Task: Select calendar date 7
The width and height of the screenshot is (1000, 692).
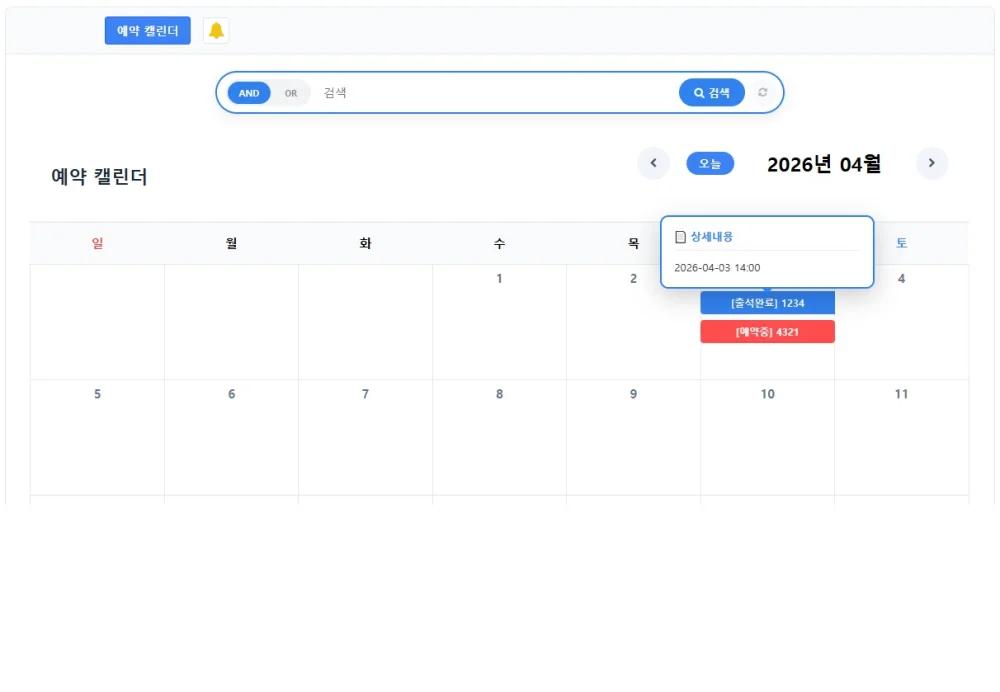Action: pos(365,394)
